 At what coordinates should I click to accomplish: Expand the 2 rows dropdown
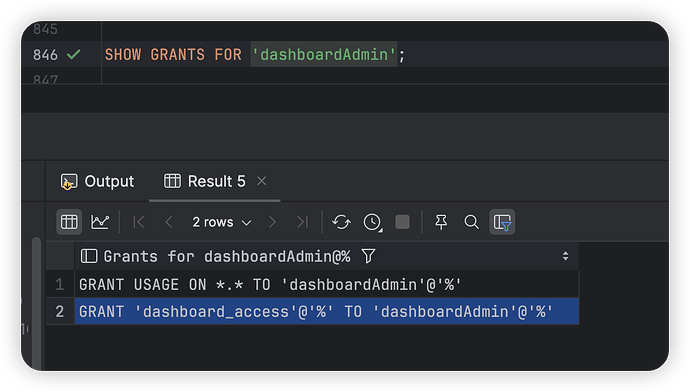pos(221,222)
